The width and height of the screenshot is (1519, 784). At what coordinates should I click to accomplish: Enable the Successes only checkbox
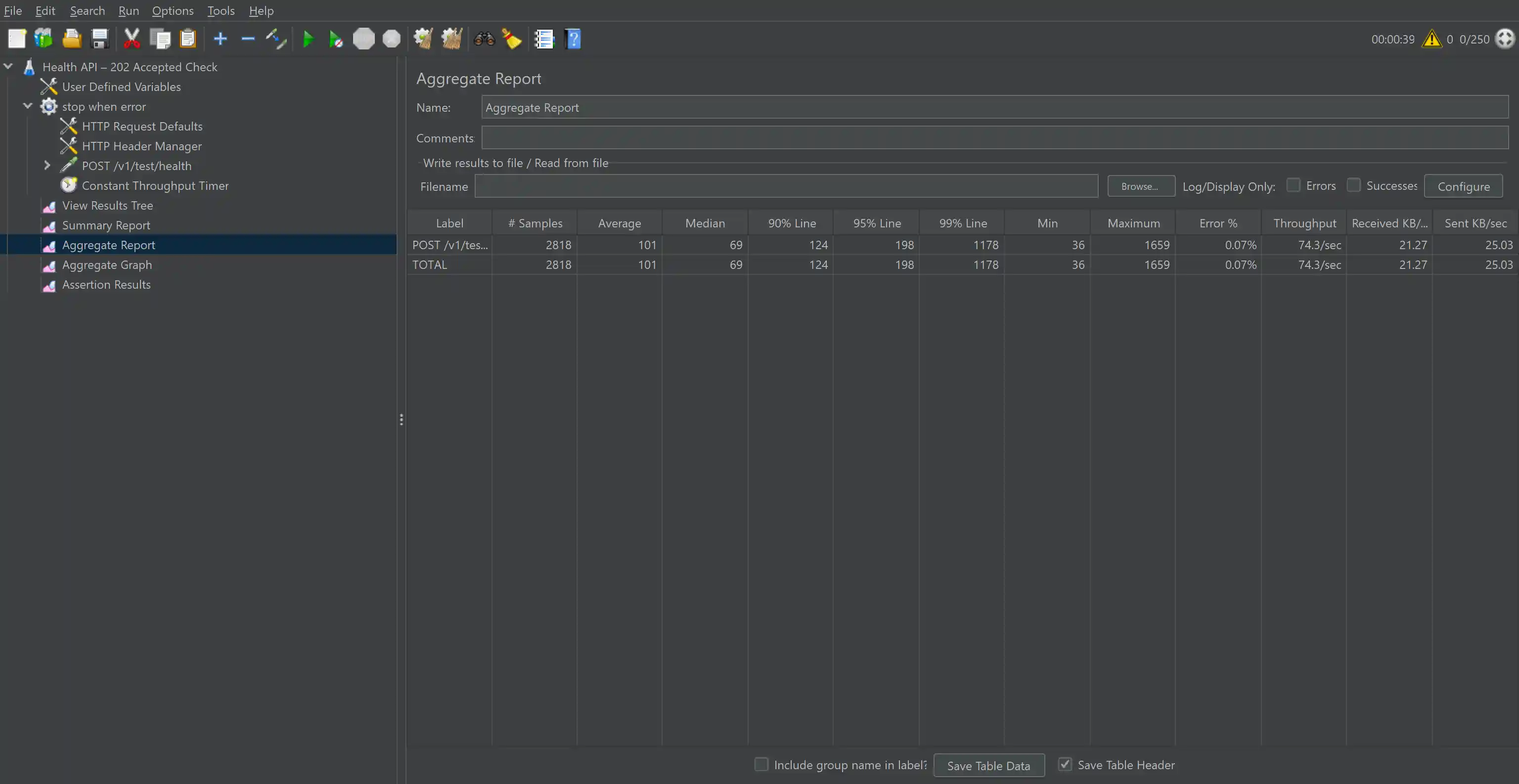1353,185
